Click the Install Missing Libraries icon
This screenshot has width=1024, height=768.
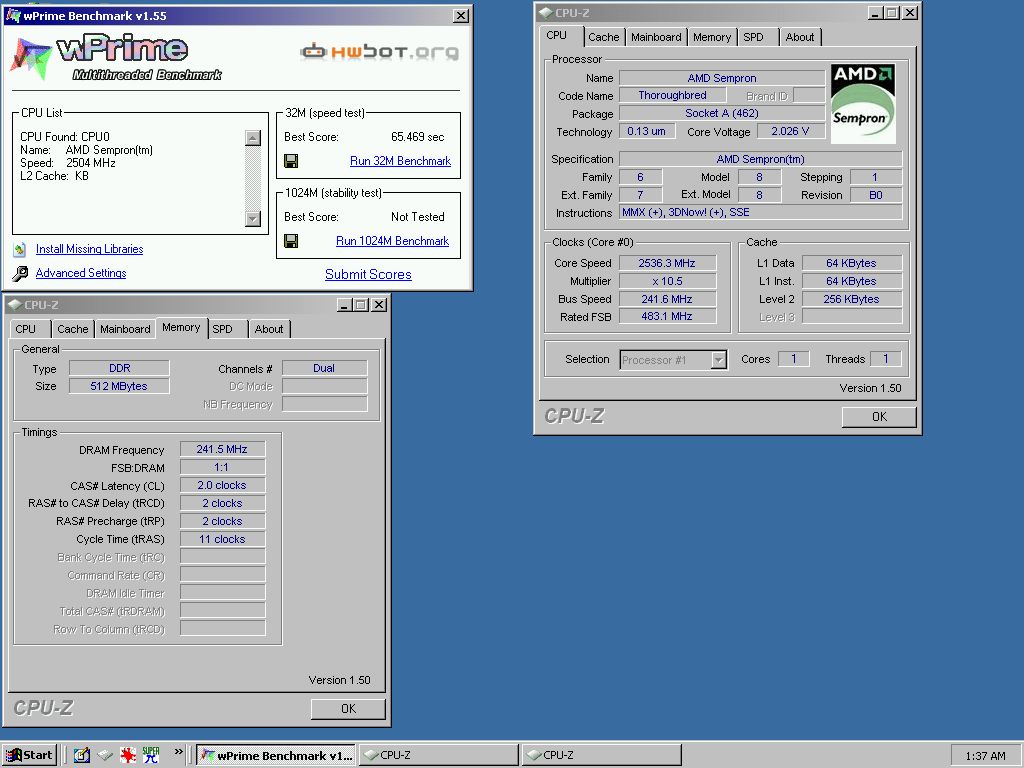[20, 249]
